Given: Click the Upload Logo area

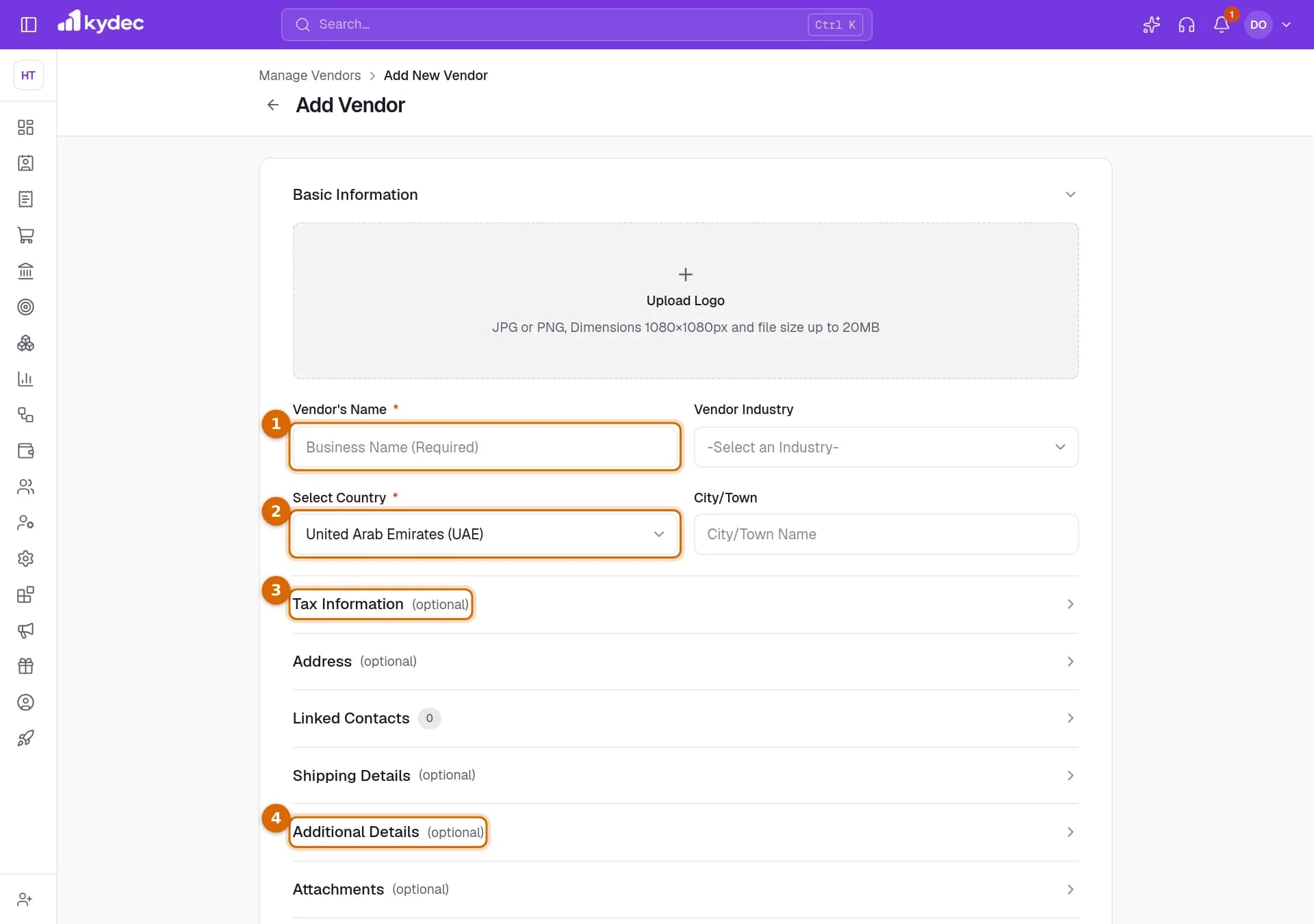Looking at the screenshot, I should click(x=685, y=300).
